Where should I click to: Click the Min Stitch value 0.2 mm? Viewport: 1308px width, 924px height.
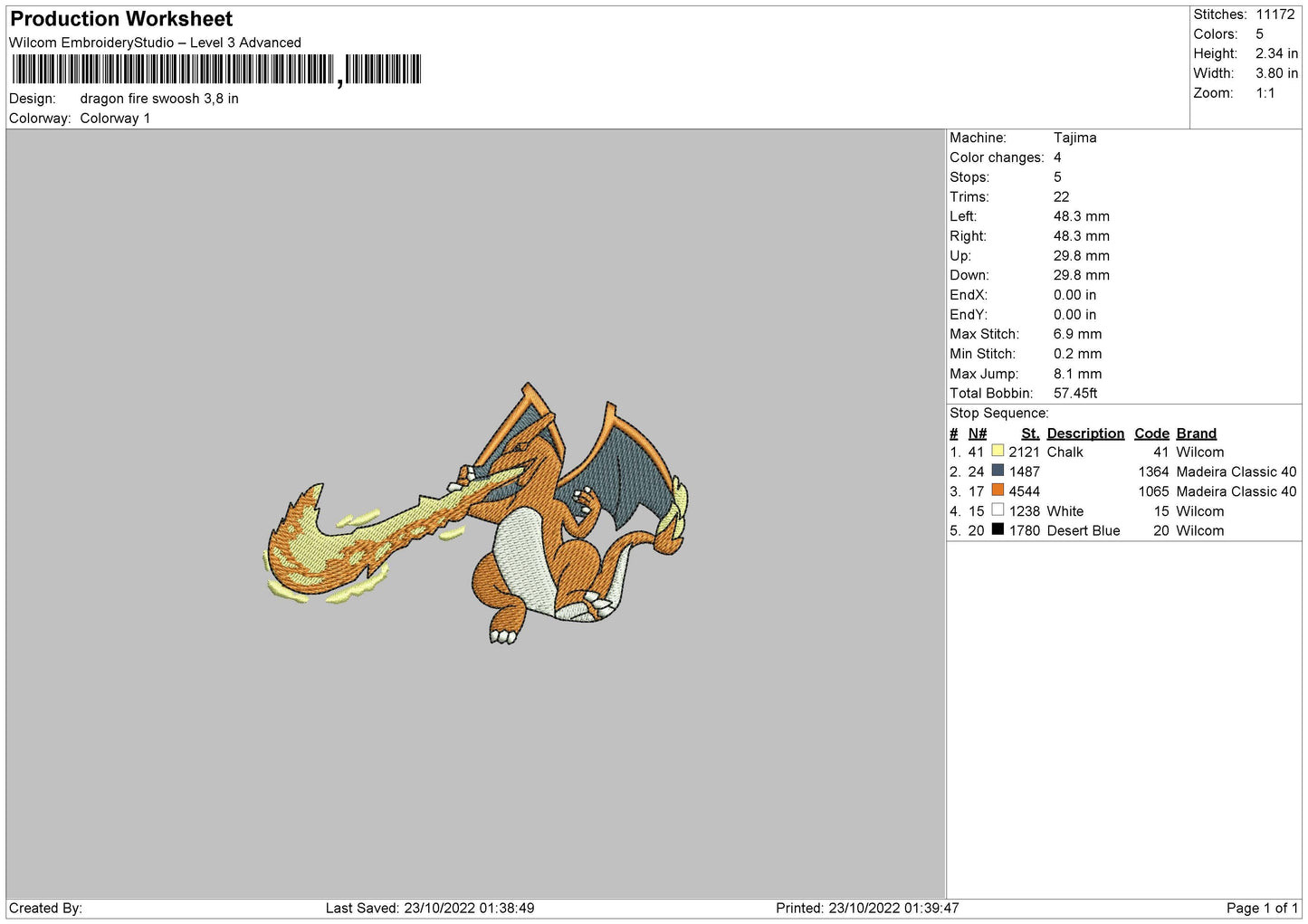pyautogui.click(x=1077, y=355)
